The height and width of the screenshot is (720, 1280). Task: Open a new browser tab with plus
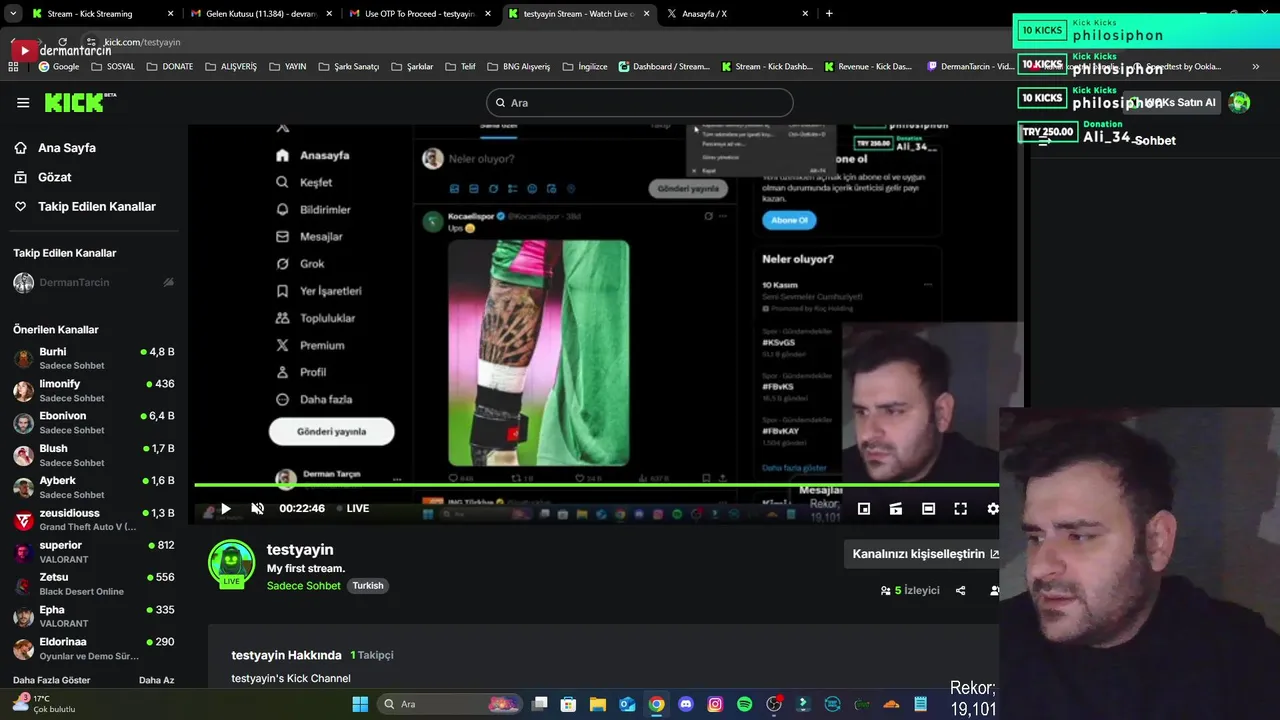click(829, 14)
